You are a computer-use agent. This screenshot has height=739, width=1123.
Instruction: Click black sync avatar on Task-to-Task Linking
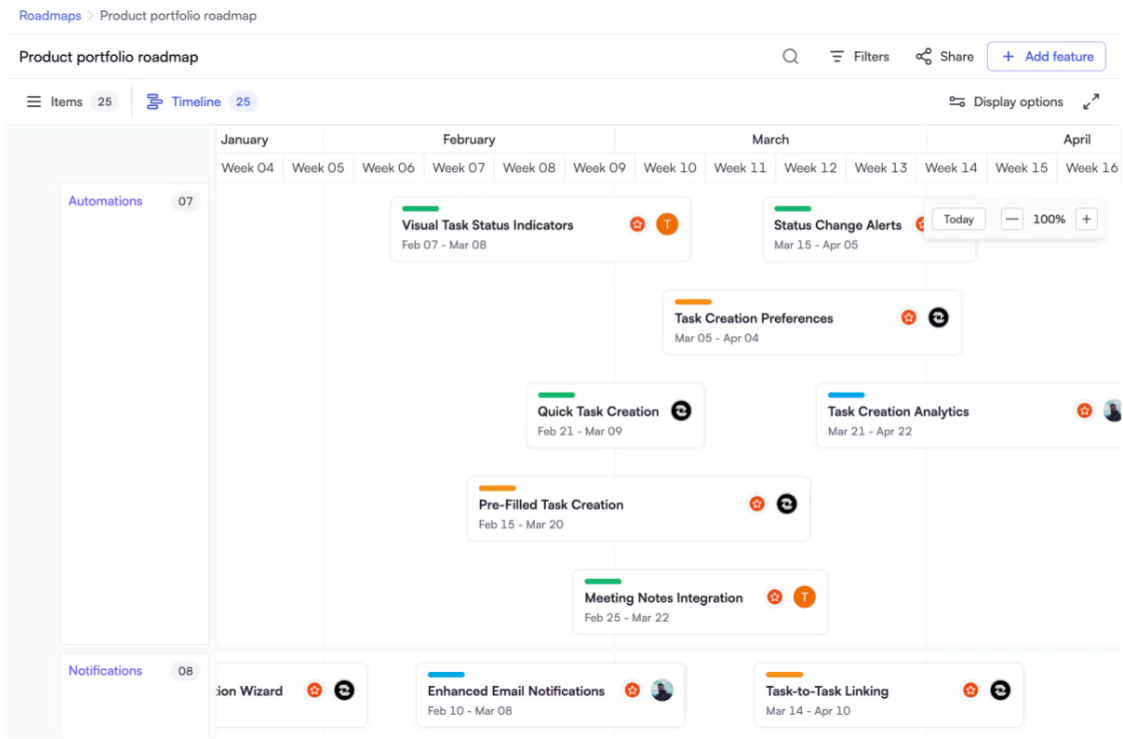pyautogui.click(x=1000, y=690)
